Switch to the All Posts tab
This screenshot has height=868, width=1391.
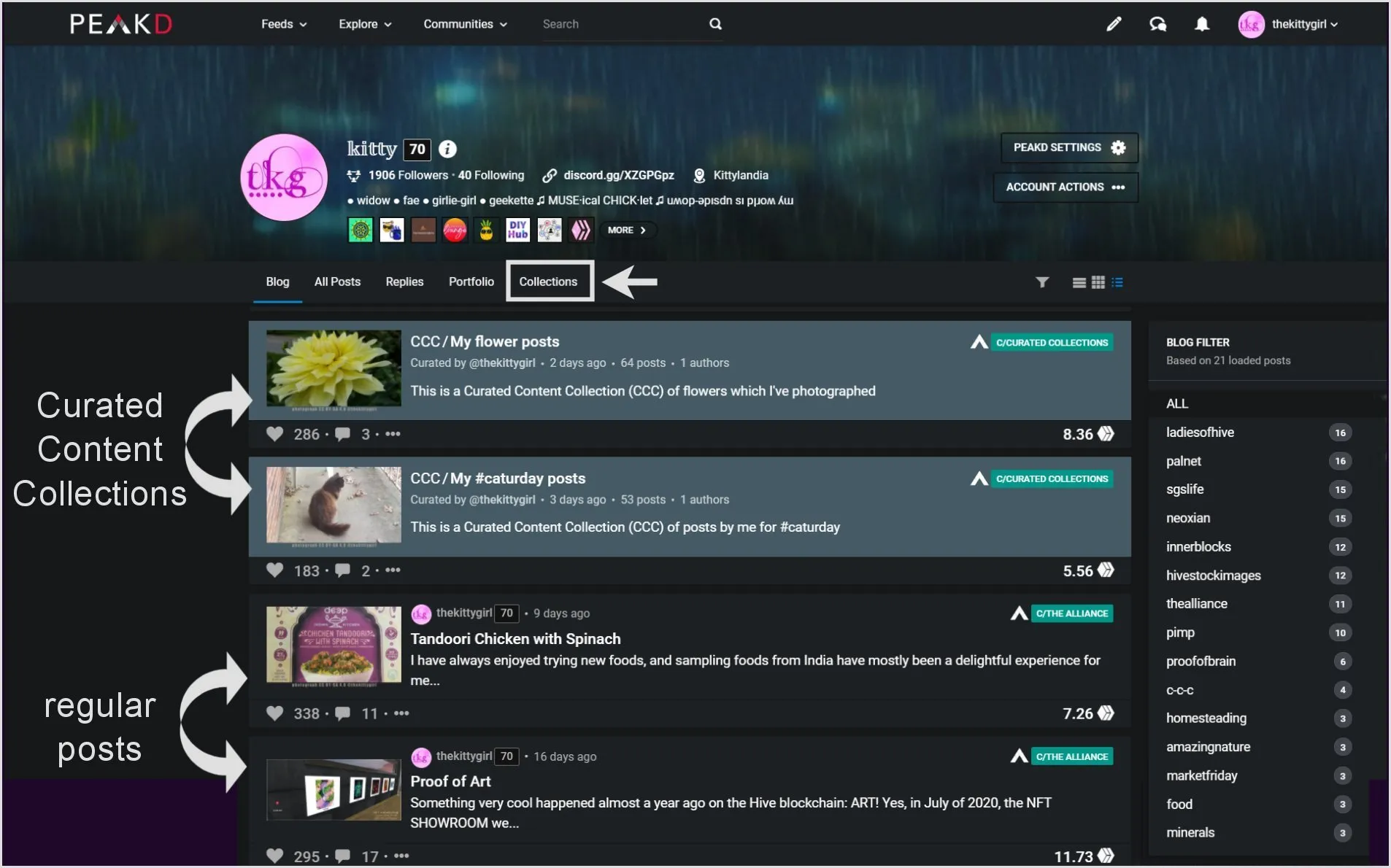coord(337,282)
